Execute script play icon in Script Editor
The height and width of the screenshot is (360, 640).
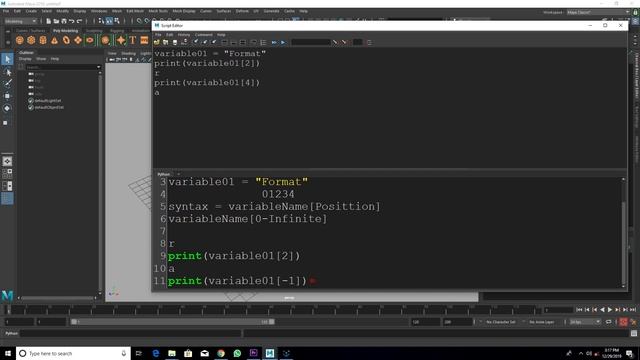(x=283, y=42)
